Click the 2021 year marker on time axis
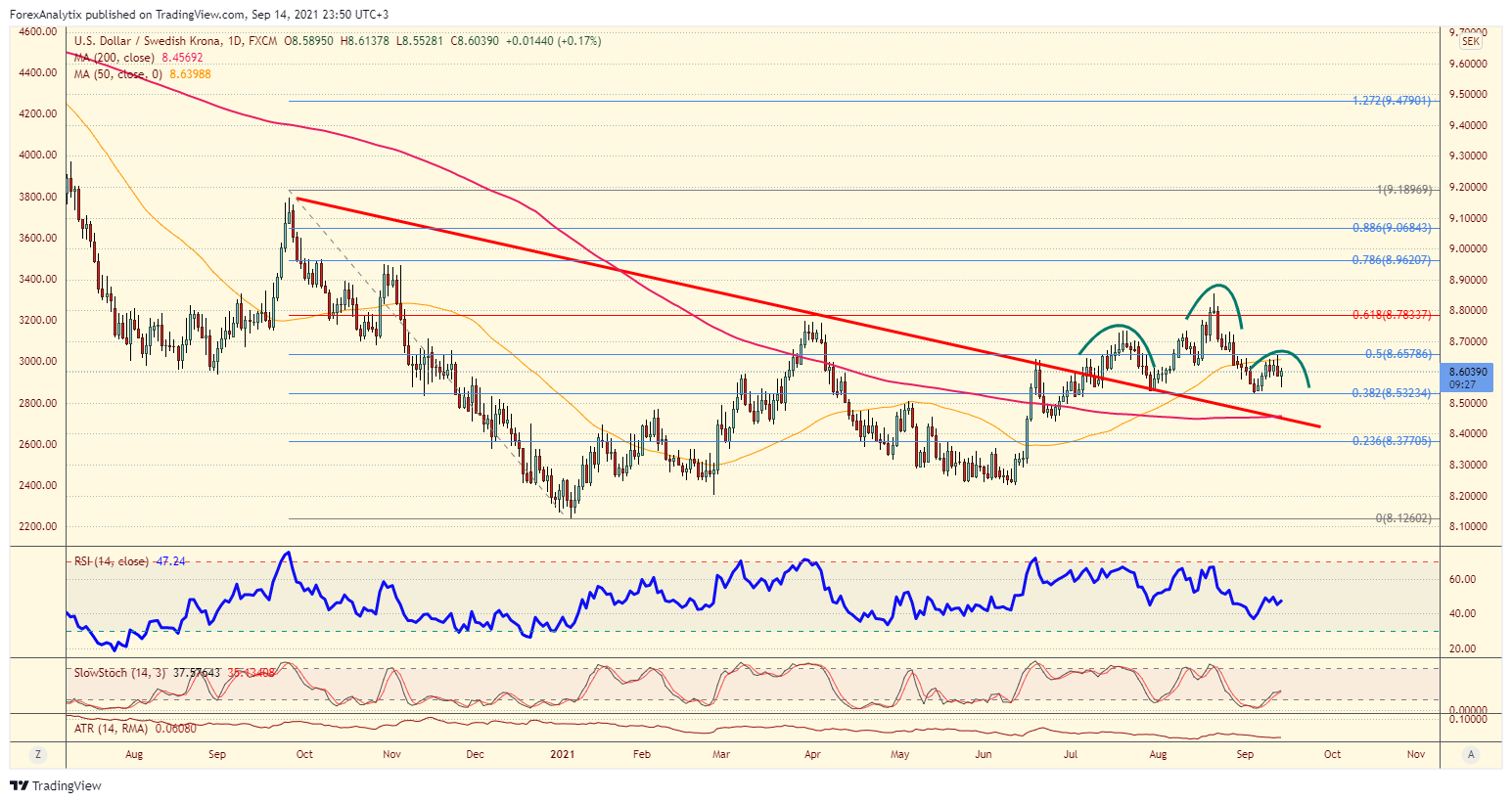This screenshot has height=803, width=1512. point(562,754)
